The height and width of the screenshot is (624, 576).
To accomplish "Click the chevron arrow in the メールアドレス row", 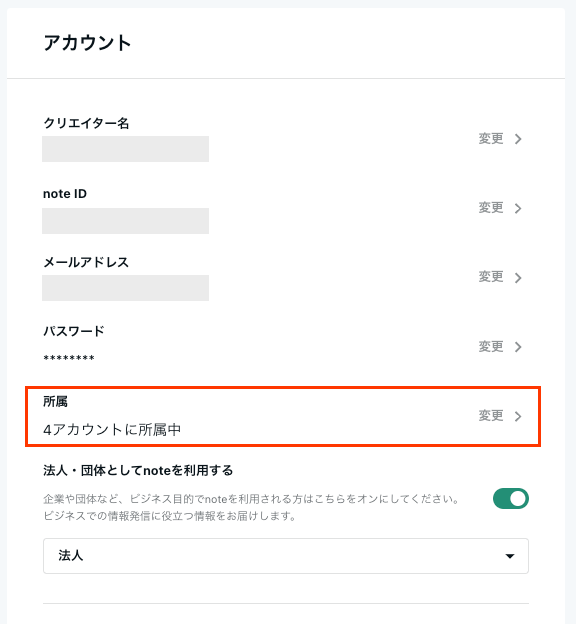I will [x=518, y=277].
